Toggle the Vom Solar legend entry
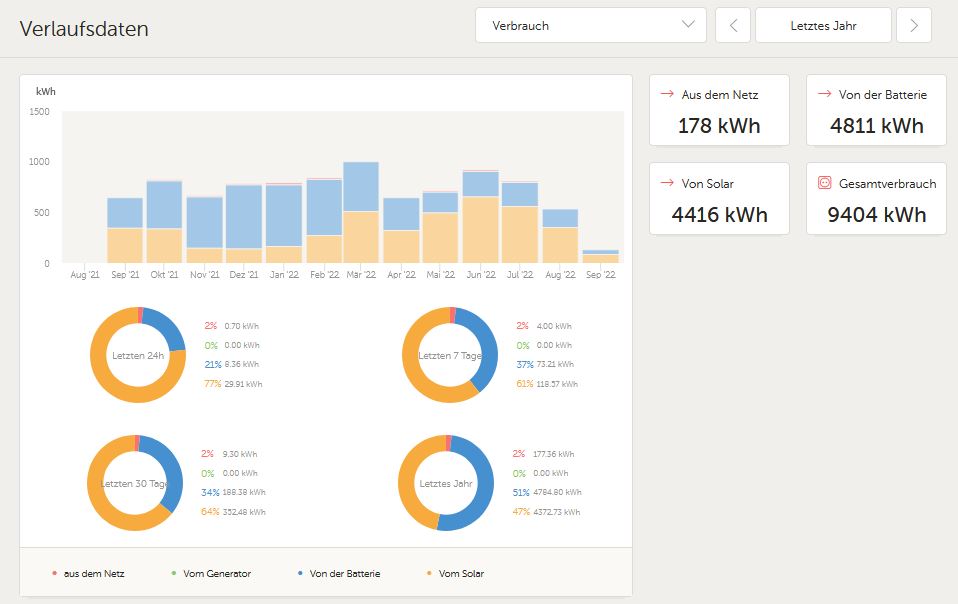This screenshot has height=604, width=958. [456, 573]
